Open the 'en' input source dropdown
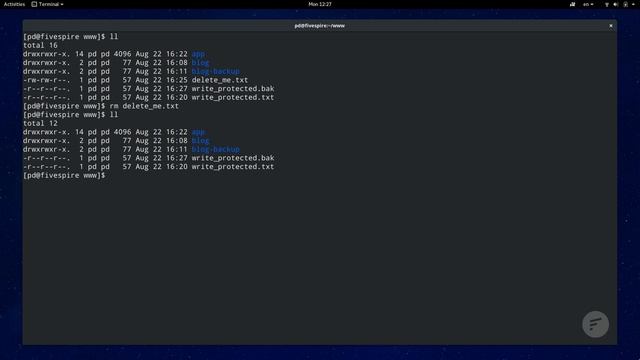640x360 pixels. pyautogui.click(x=588, y=4)
